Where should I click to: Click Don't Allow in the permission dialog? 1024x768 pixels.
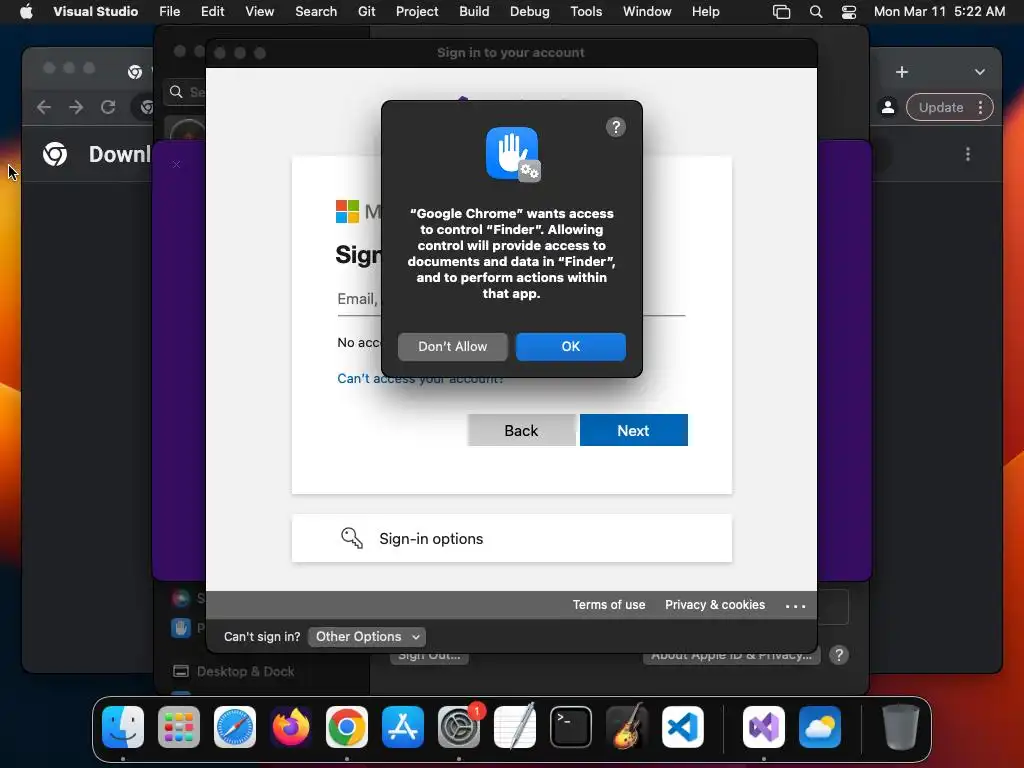(x=452, y=346)
